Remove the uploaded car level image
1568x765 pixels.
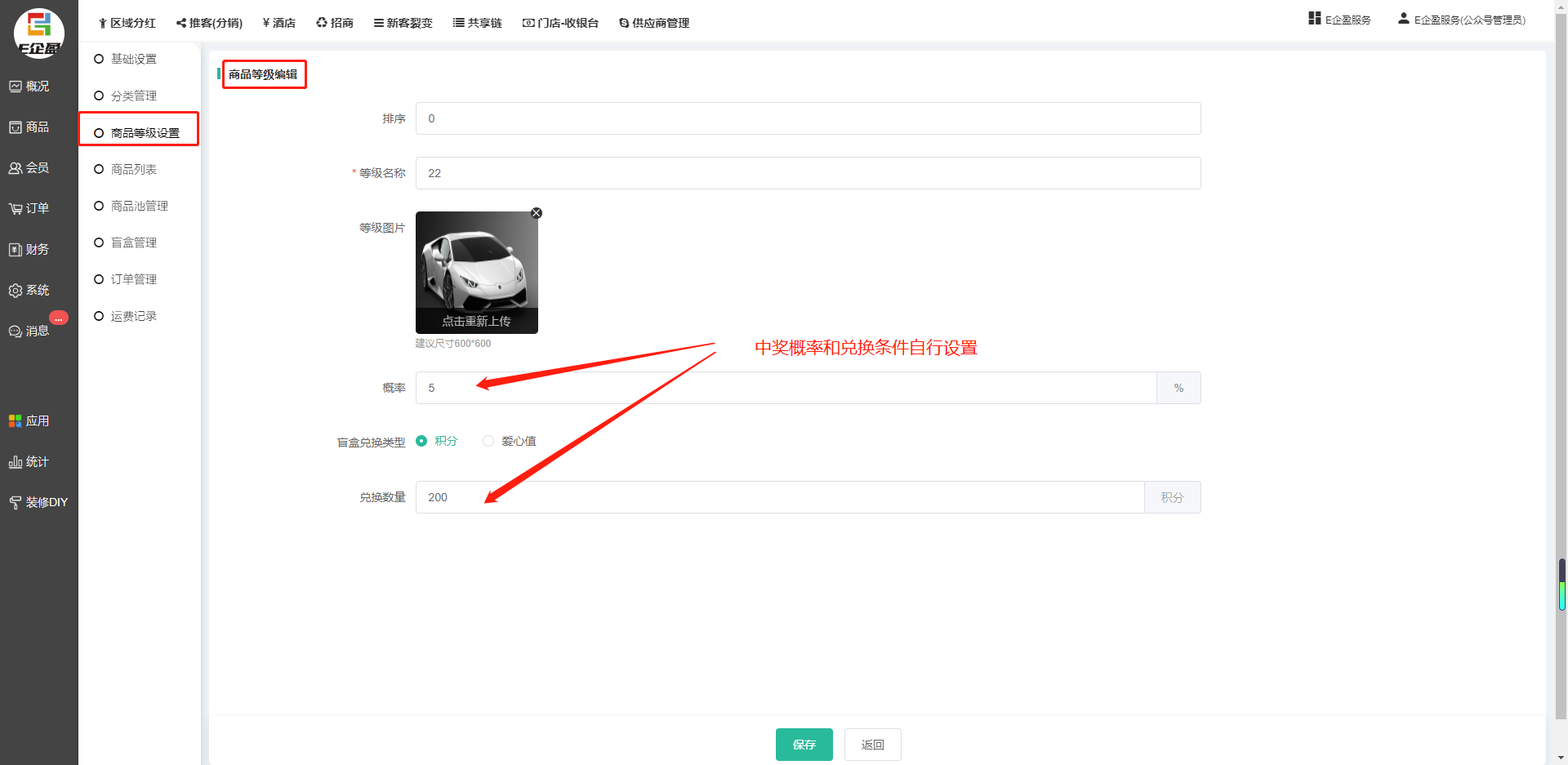tap(537, 213)
